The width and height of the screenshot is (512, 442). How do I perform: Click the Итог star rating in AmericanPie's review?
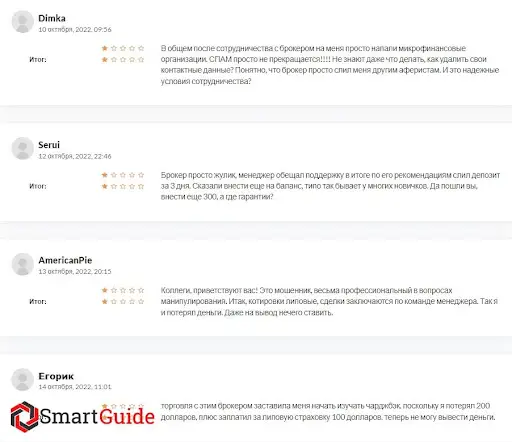coord(123,301)
